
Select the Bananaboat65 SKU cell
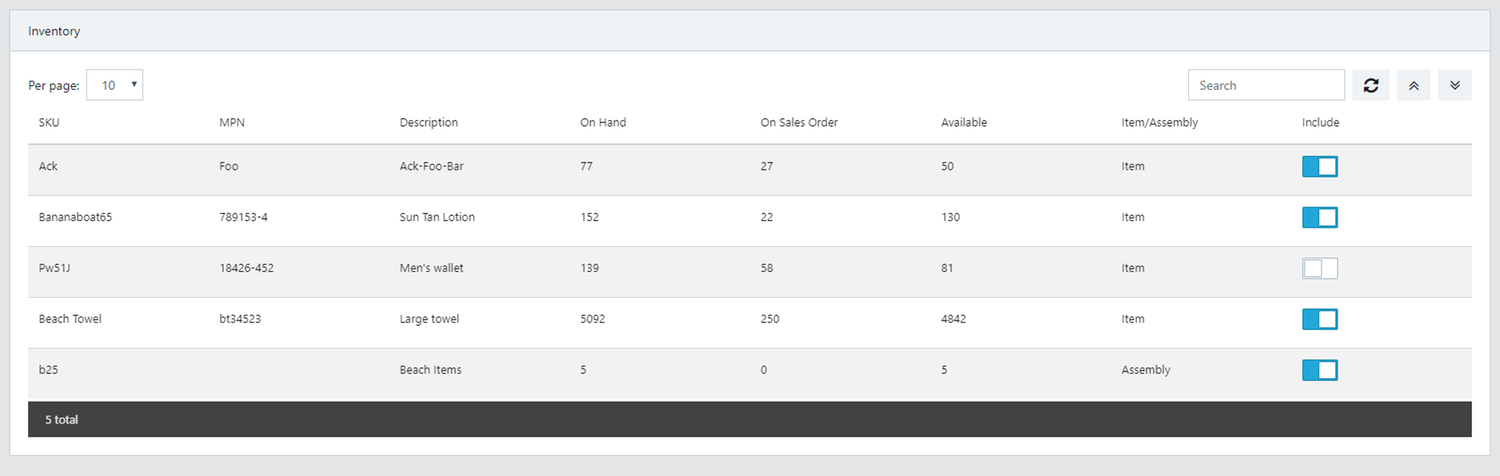[x=75, y=217]
